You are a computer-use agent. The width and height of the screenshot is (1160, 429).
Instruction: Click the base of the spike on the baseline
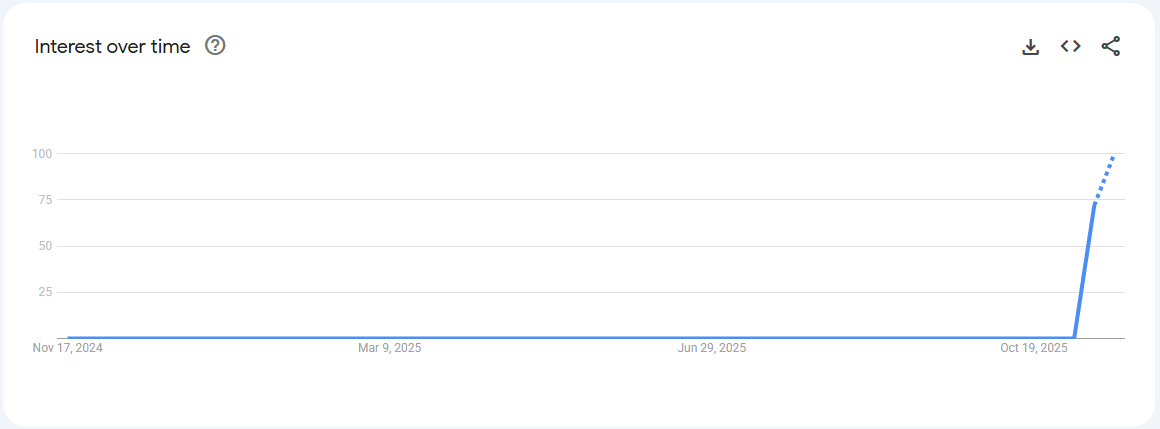[x=1074, y=338]
